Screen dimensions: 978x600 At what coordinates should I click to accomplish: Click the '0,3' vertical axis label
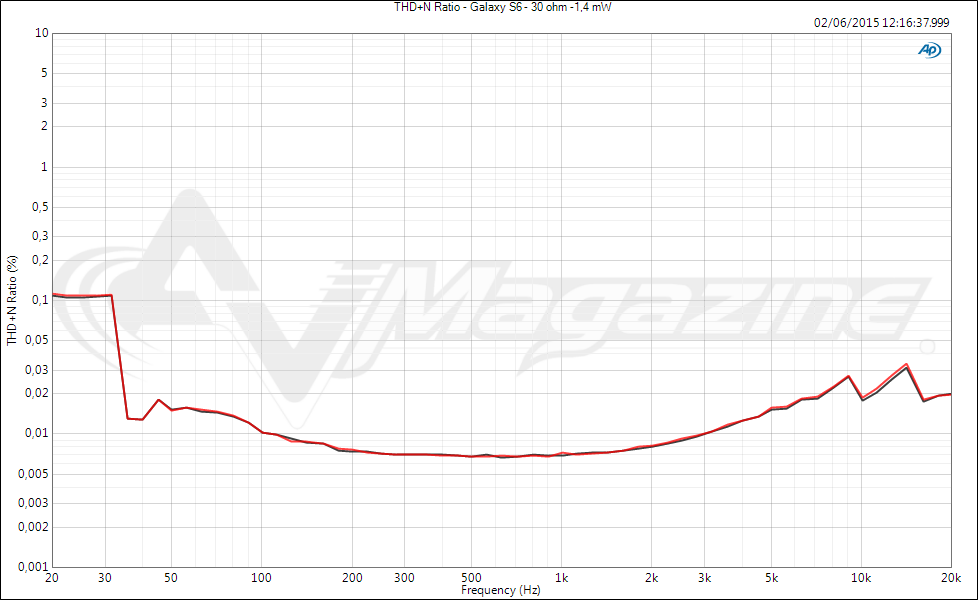[40, 236]
